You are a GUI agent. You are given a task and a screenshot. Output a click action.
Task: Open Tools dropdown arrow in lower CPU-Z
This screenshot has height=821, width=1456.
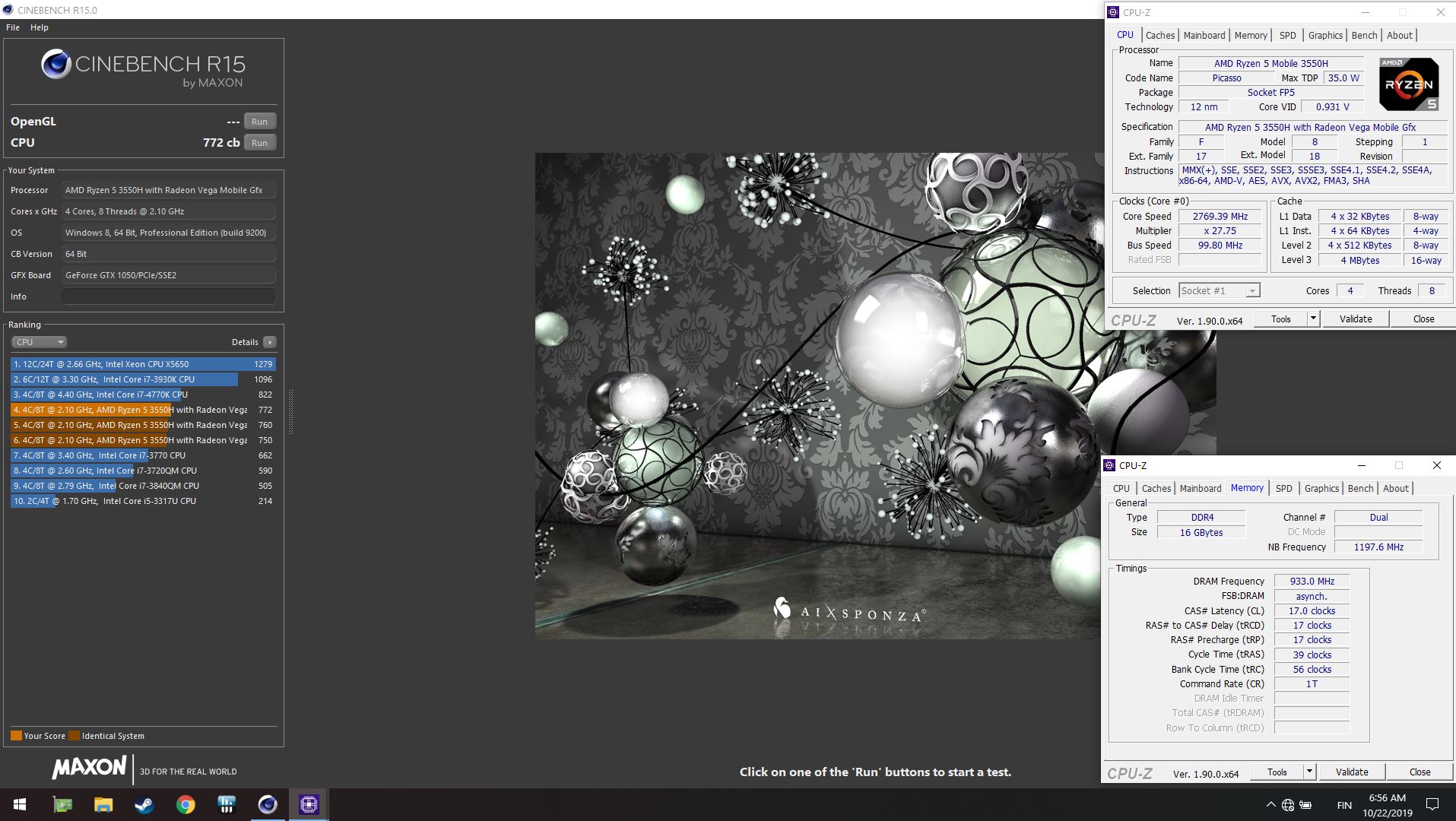[1309, 772]
